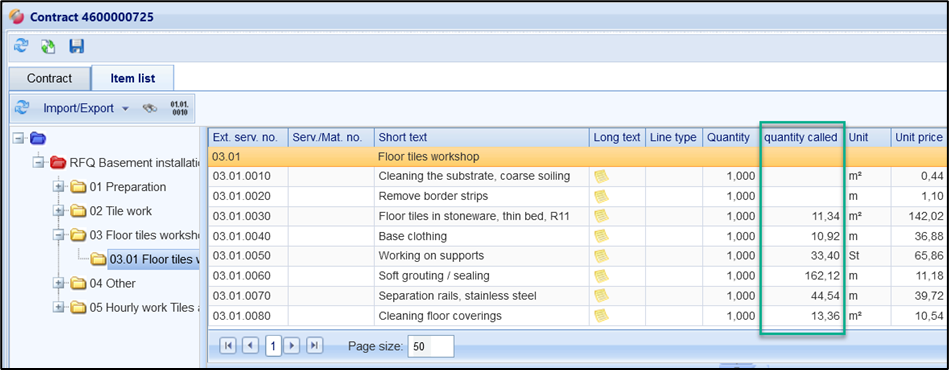Open long text note for Remove border strips

(602, 196)
